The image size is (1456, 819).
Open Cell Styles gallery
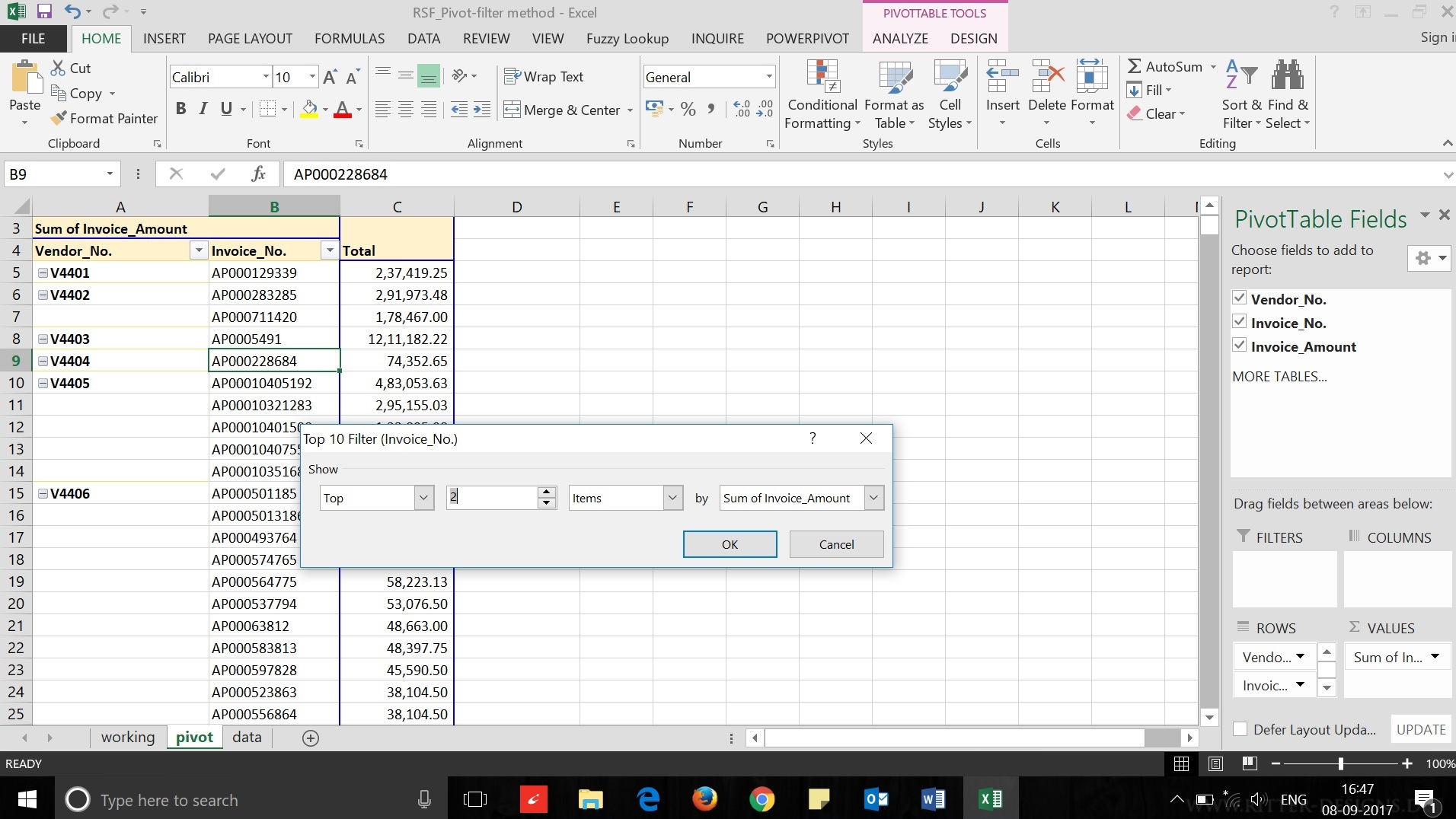tap(950, 94)
